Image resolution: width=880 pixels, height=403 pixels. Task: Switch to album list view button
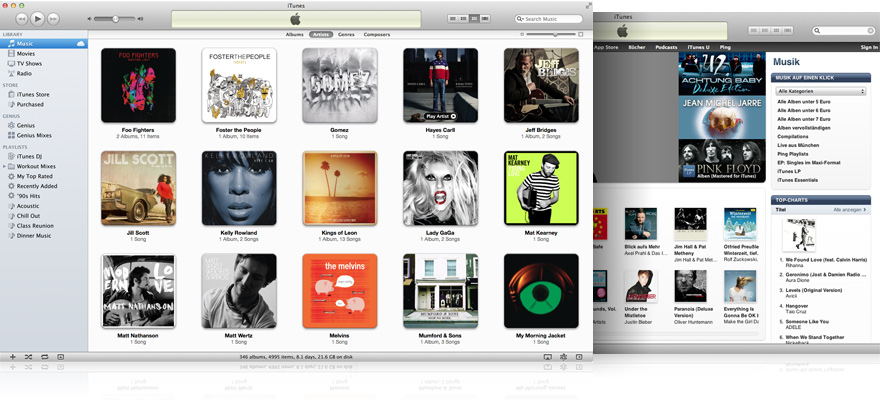[x=464, y=19]
